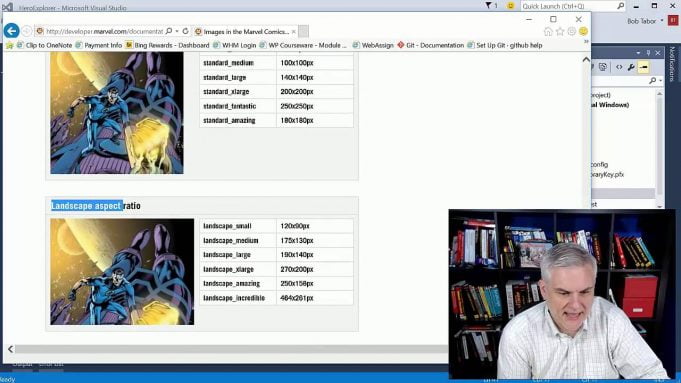The image size is (681, 383).
Task: Click the Add to favorites bar star icon
Action: [x=10, y=45]
